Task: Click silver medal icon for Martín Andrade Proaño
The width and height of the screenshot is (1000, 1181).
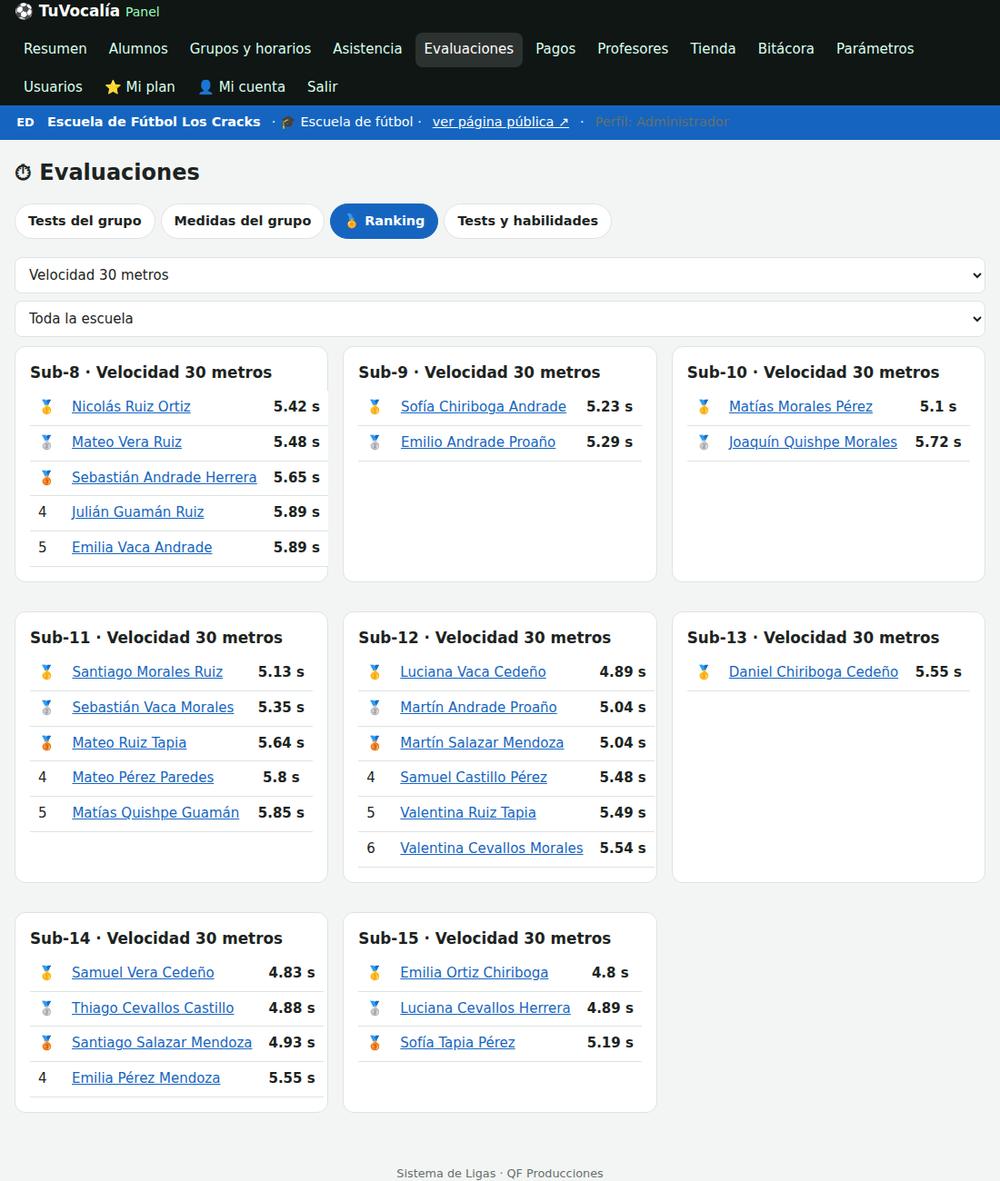Action: [x=375, y=707]
